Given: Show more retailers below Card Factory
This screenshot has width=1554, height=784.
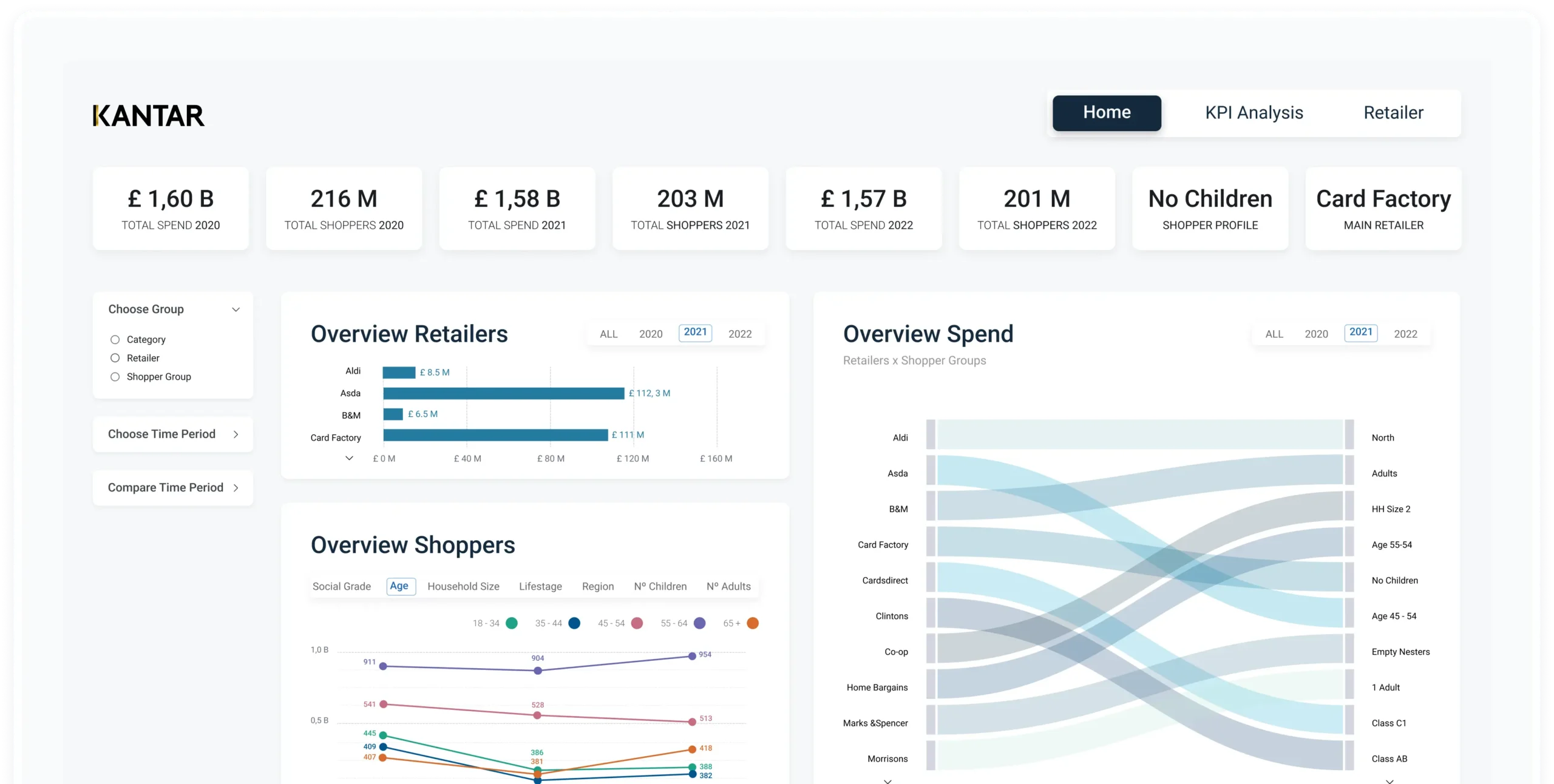Looking at the screenshot, I should pyautogui.click(x=349, y=458).
